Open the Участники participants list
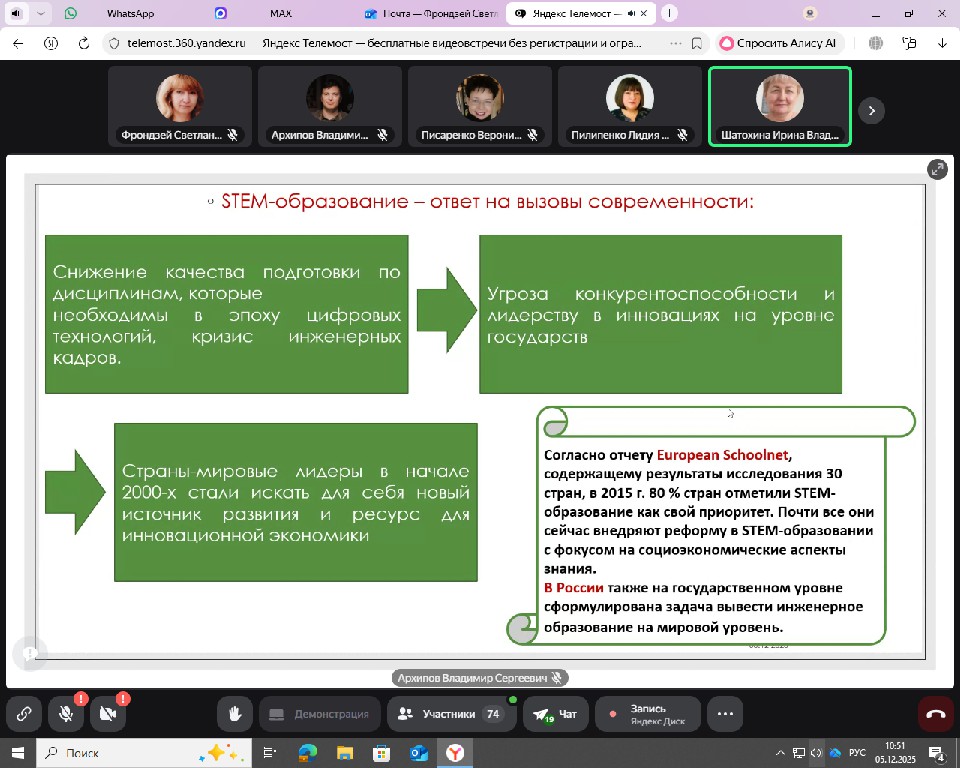 pos(449,714)
